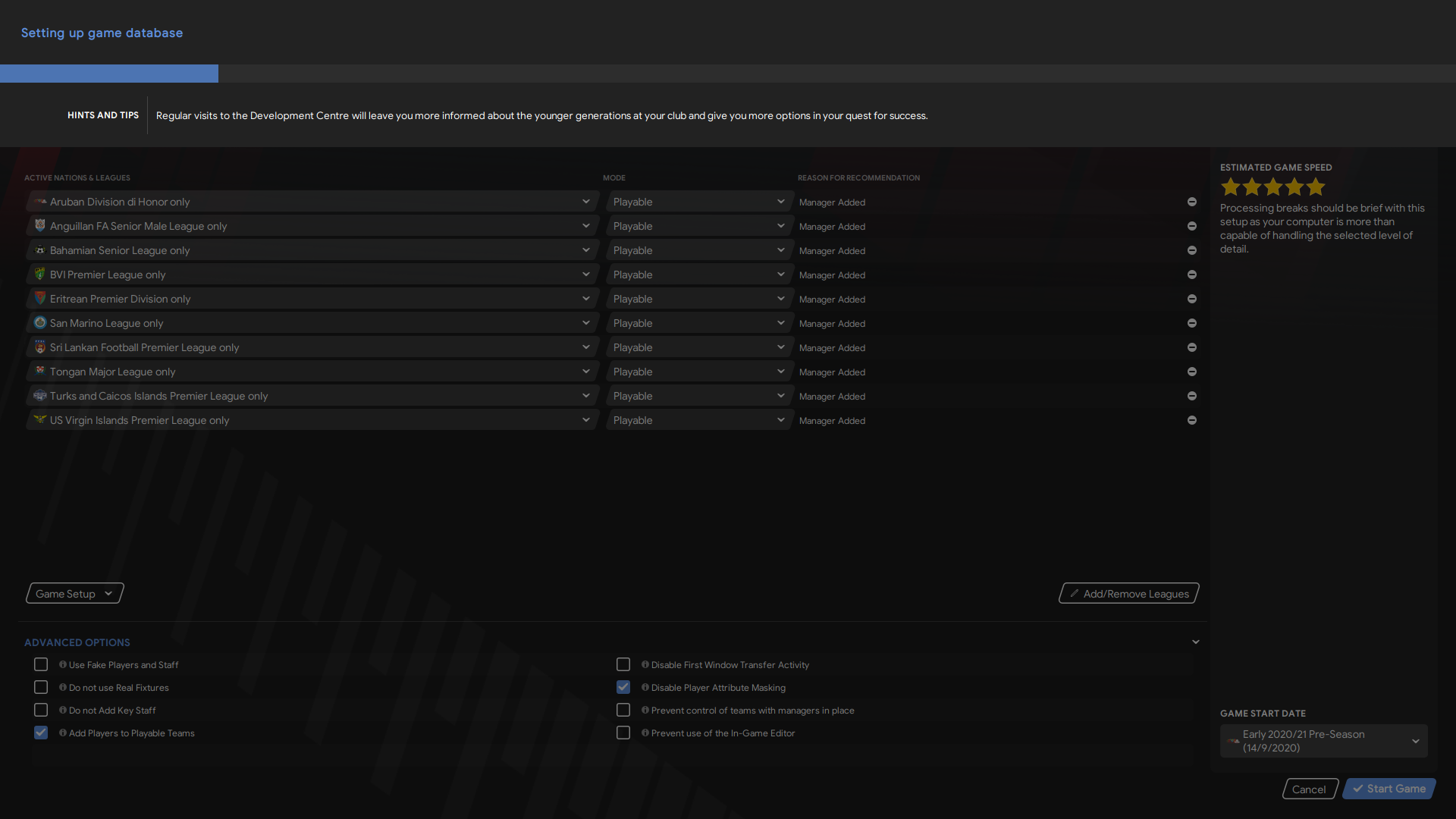Image resolution: width=1456 pixels, height=819 pixels.
Task: Uncheck Disable Player Attribute Masking
Action: (x=623, y=687)
